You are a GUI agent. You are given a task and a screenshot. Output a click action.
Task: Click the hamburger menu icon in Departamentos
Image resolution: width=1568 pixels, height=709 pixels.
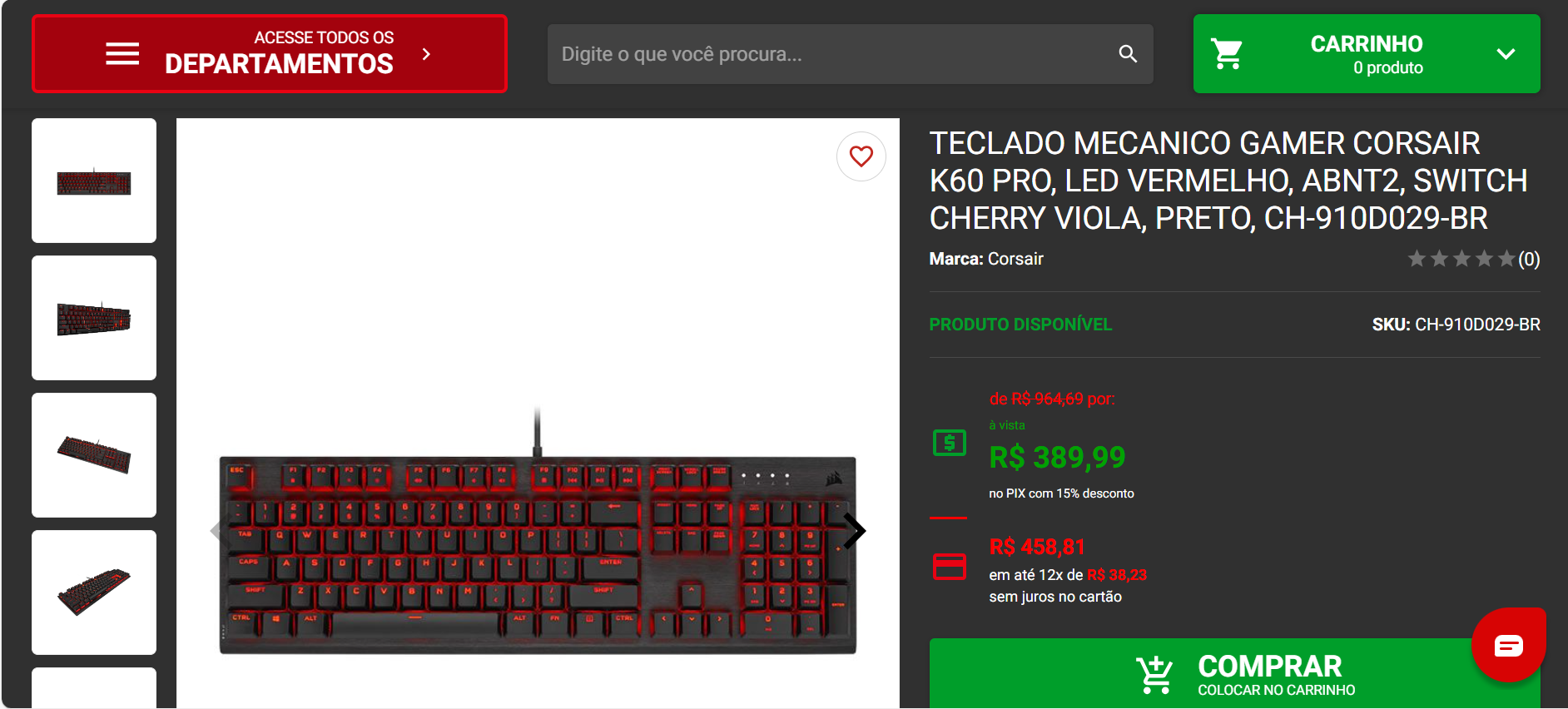click(x=122, y=54)
